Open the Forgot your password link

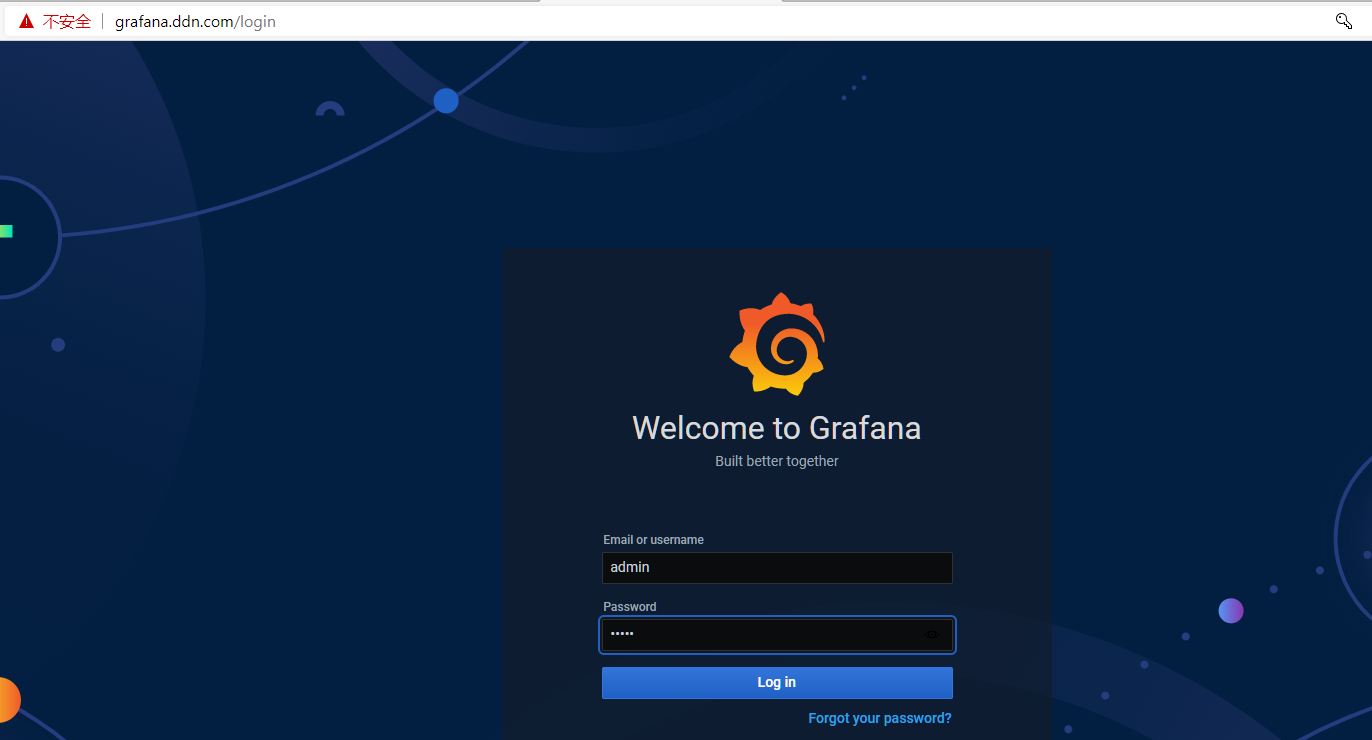(880, 718)
